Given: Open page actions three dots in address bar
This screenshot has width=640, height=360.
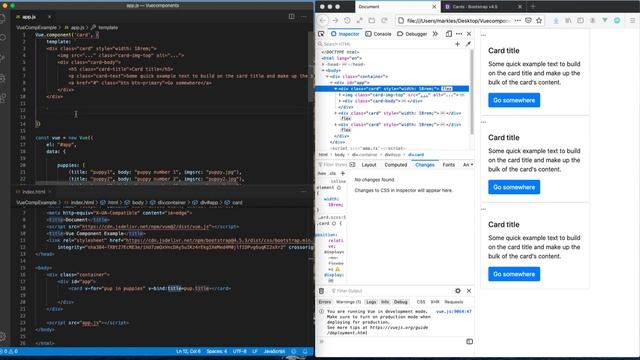Looking at the screenshot, I should [518, 20].
